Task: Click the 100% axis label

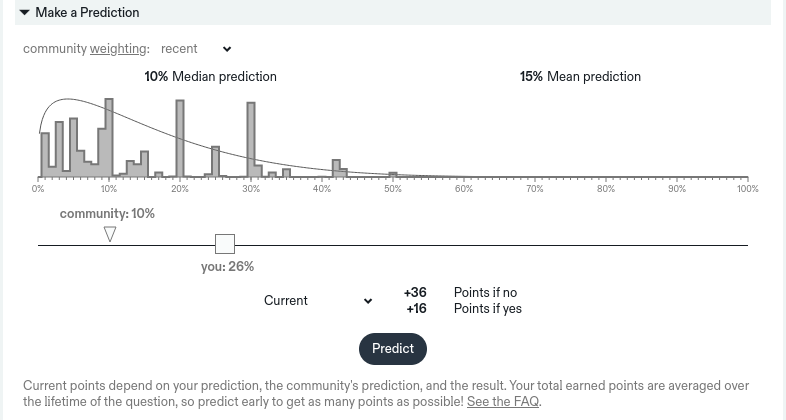Action: pyautogui.click(x=747, y=189)
